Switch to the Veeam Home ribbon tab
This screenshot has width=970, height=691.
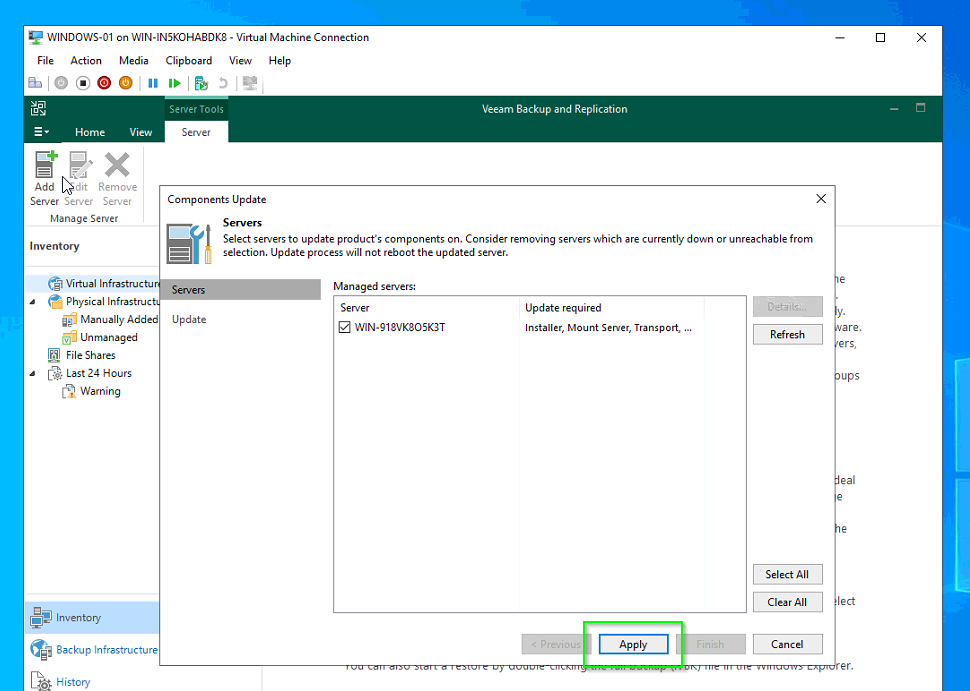point(90,132)
